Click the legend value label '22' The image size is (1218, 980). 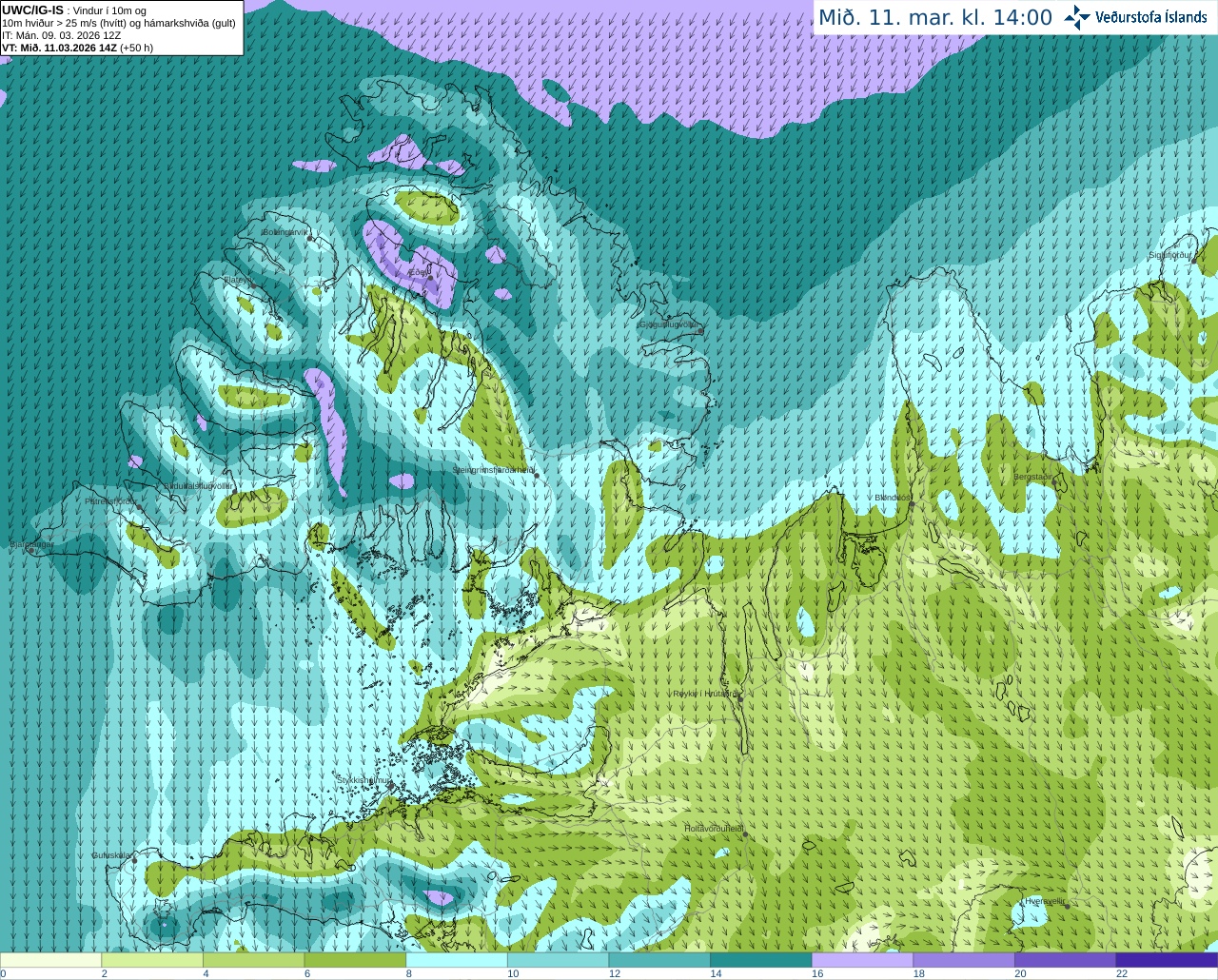point(1122,973)
